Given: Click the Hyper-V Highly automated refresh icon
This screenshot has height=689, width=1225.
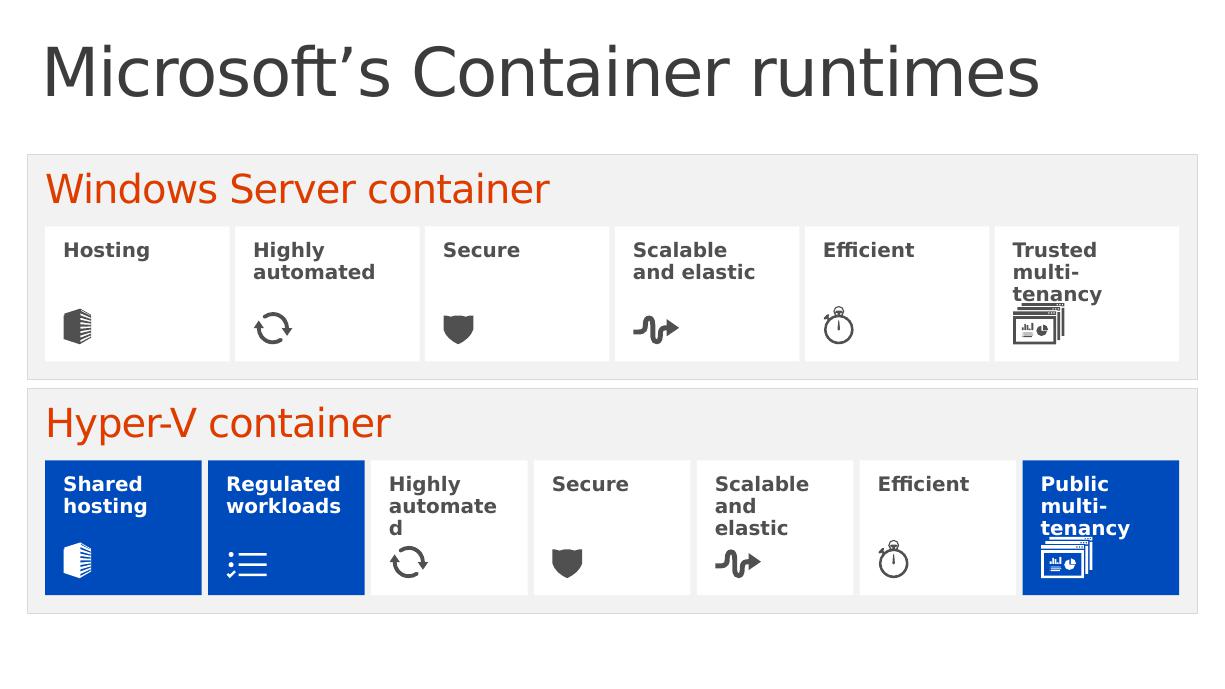Looking at the screenshot, I should coord(408,562).
